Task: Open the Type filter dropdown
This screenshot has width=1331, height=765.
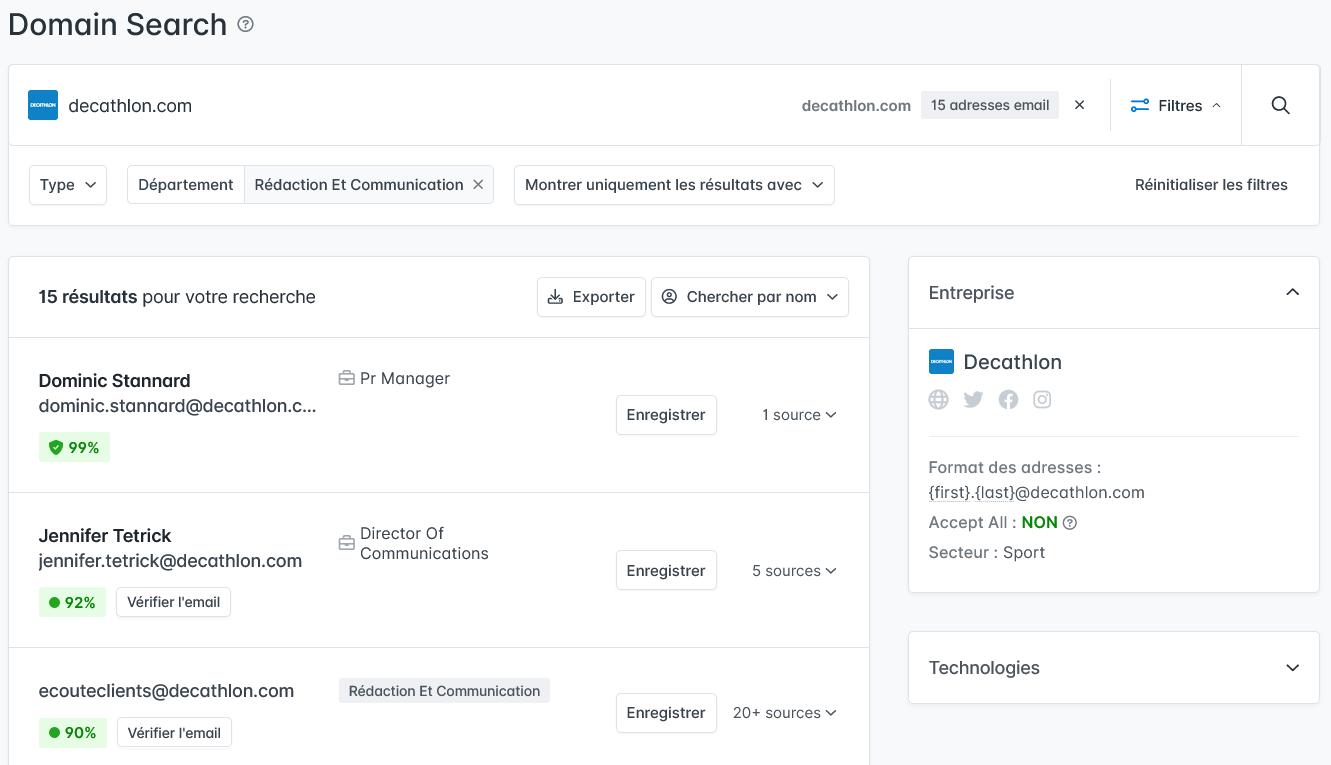Action: pyautogui.click(x=67, y=184)
